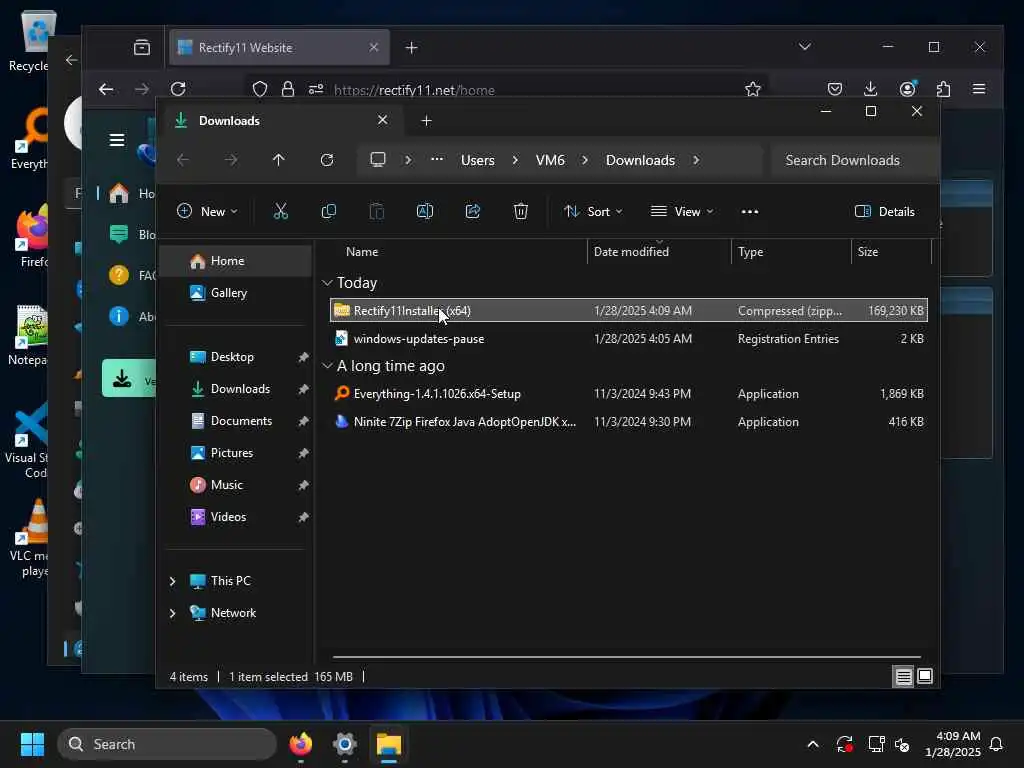Reload the page in Firefox
The width and height of the screenshot is (1024, 768).
(x=178, y=89)
